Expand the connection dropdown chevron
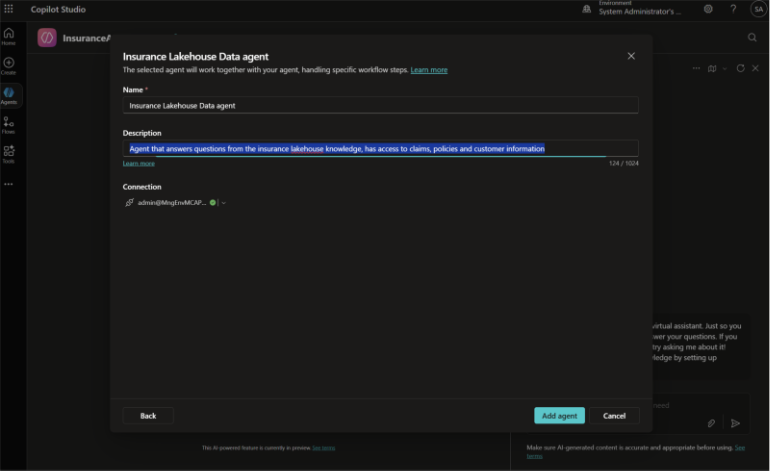The width and height of the screenshot is (771, 471). pos(224,203)
